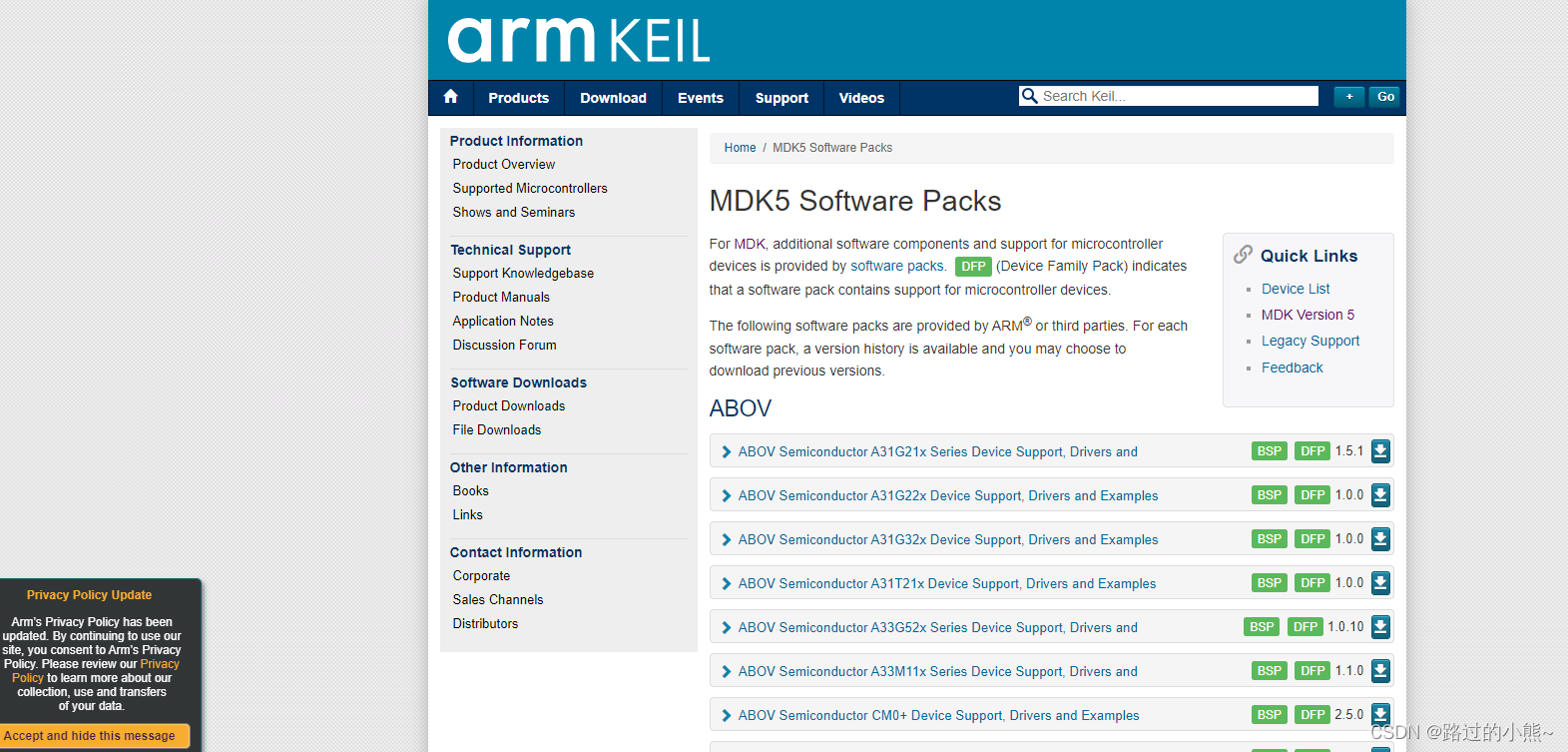Download the CM0+ Device Support pack
The width and height of the screenshot is (1568, 752).
[1380, 715]
